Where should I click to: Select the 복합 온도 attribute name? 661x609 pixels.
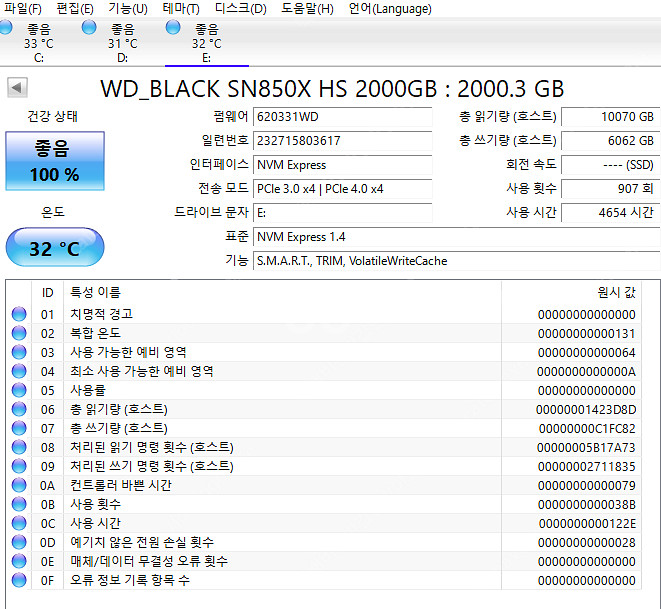pos(95,333)
